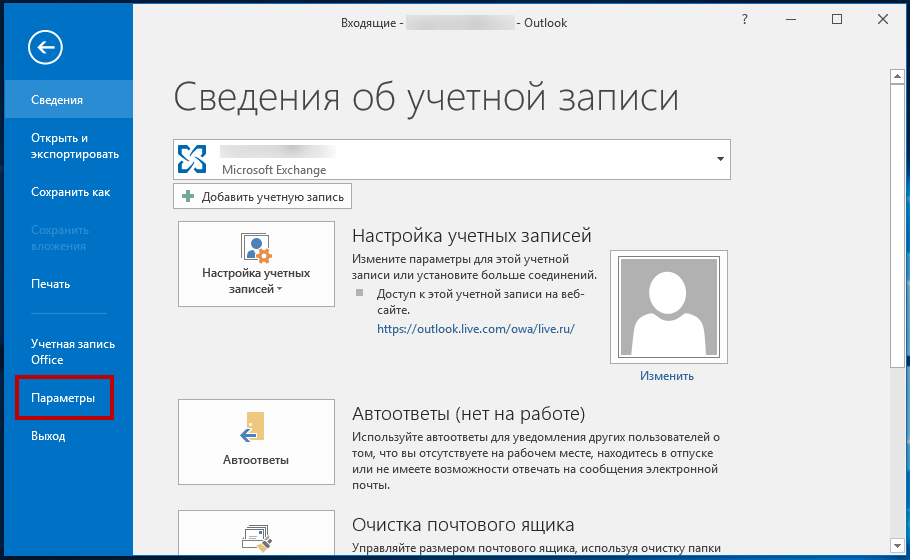This screenshot has height=560, width=910.
Task: Open Параметры in the sidebar
Action: pyautogui.click(x=64, y=398)
